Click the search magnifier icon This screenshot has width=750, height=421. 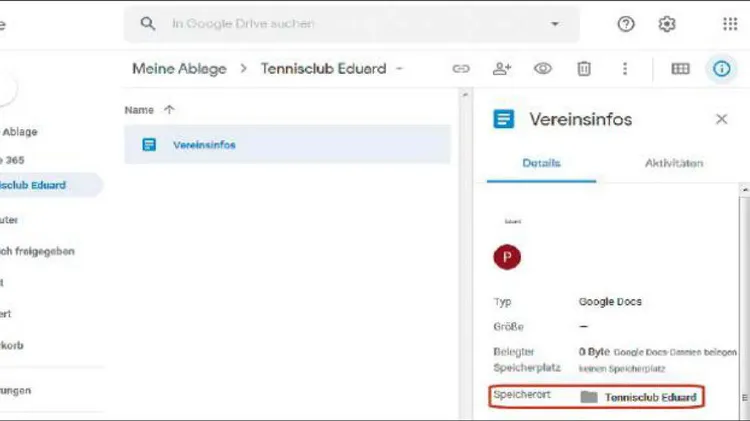tap(147, 23)
